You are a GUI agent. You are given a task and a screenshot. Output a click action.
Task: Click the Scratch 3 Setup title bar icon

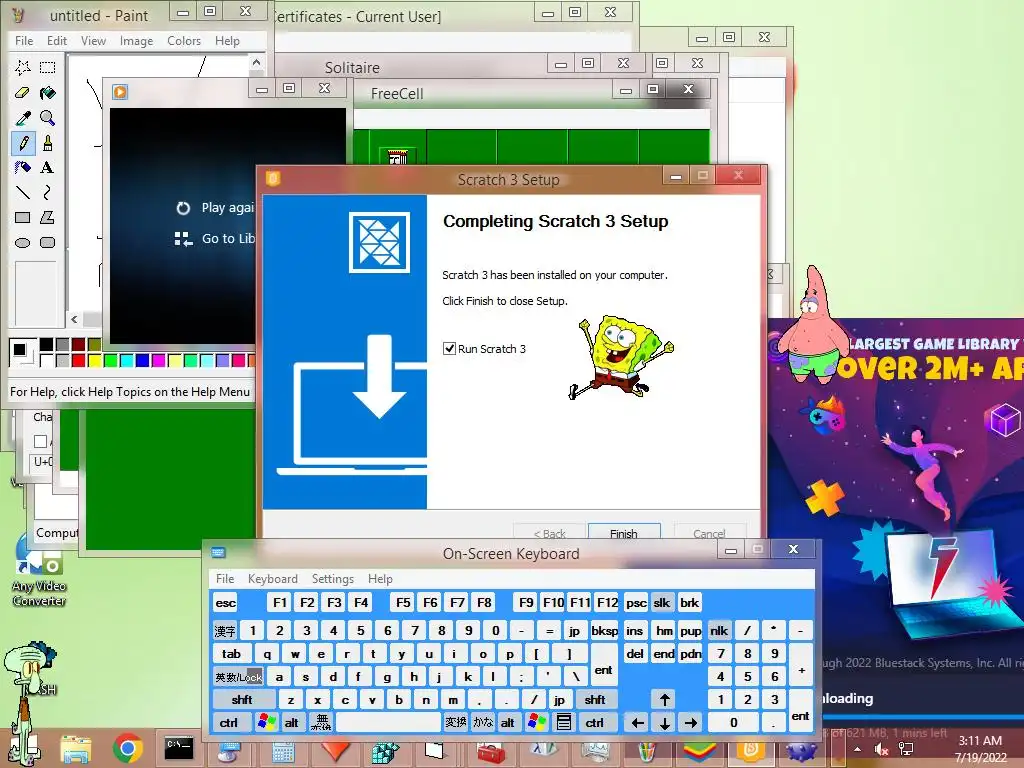273,178
